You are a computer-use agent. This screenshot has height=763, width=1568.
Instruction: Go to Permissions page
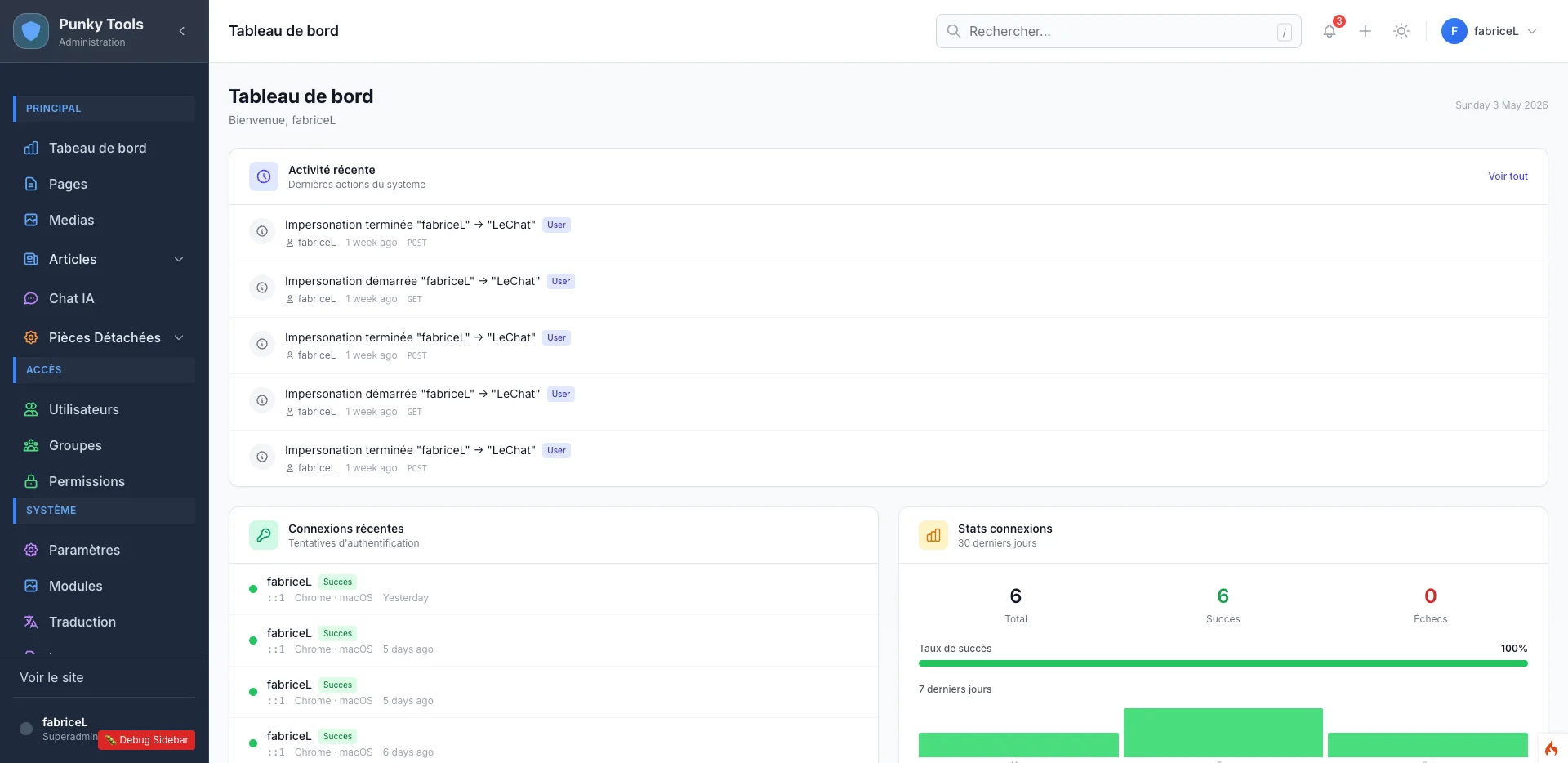tap(105, 481)
